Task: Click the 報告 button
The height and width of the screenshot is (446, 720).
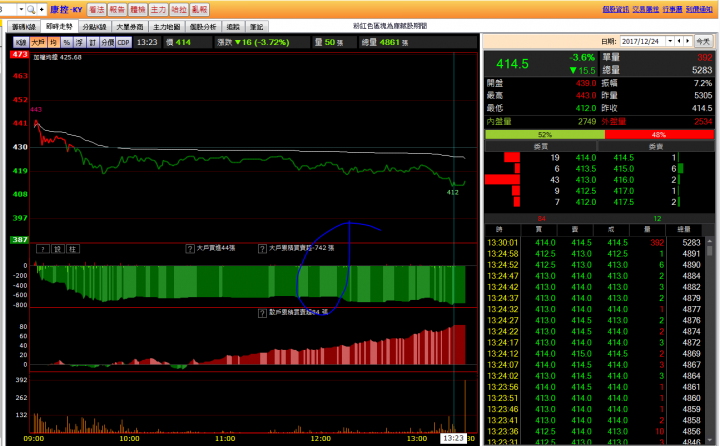Action: [x=117, y=9]
